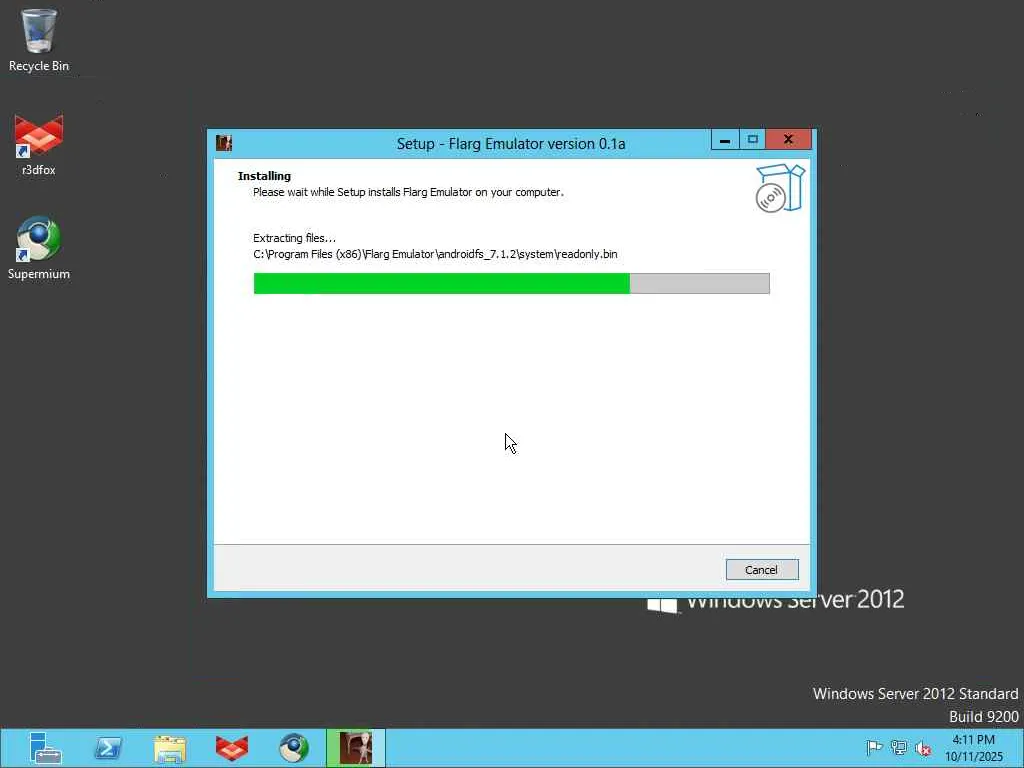Minimize the Setup window
Image resolution: width=1024 pixels, height=768 pixels.
[x=725, y=140]
